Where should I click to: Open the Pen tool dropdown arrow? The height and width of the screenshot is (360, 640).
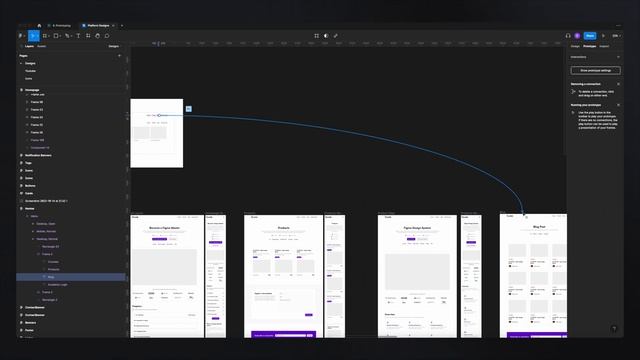click(x=71, y=36)
